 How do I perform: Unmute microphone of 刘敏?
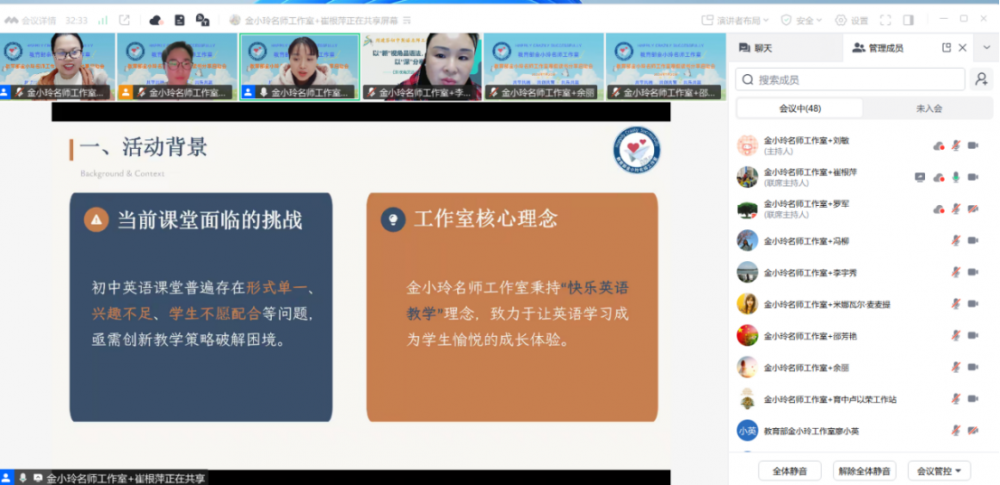pyautogui.click(x=955, y=146)
